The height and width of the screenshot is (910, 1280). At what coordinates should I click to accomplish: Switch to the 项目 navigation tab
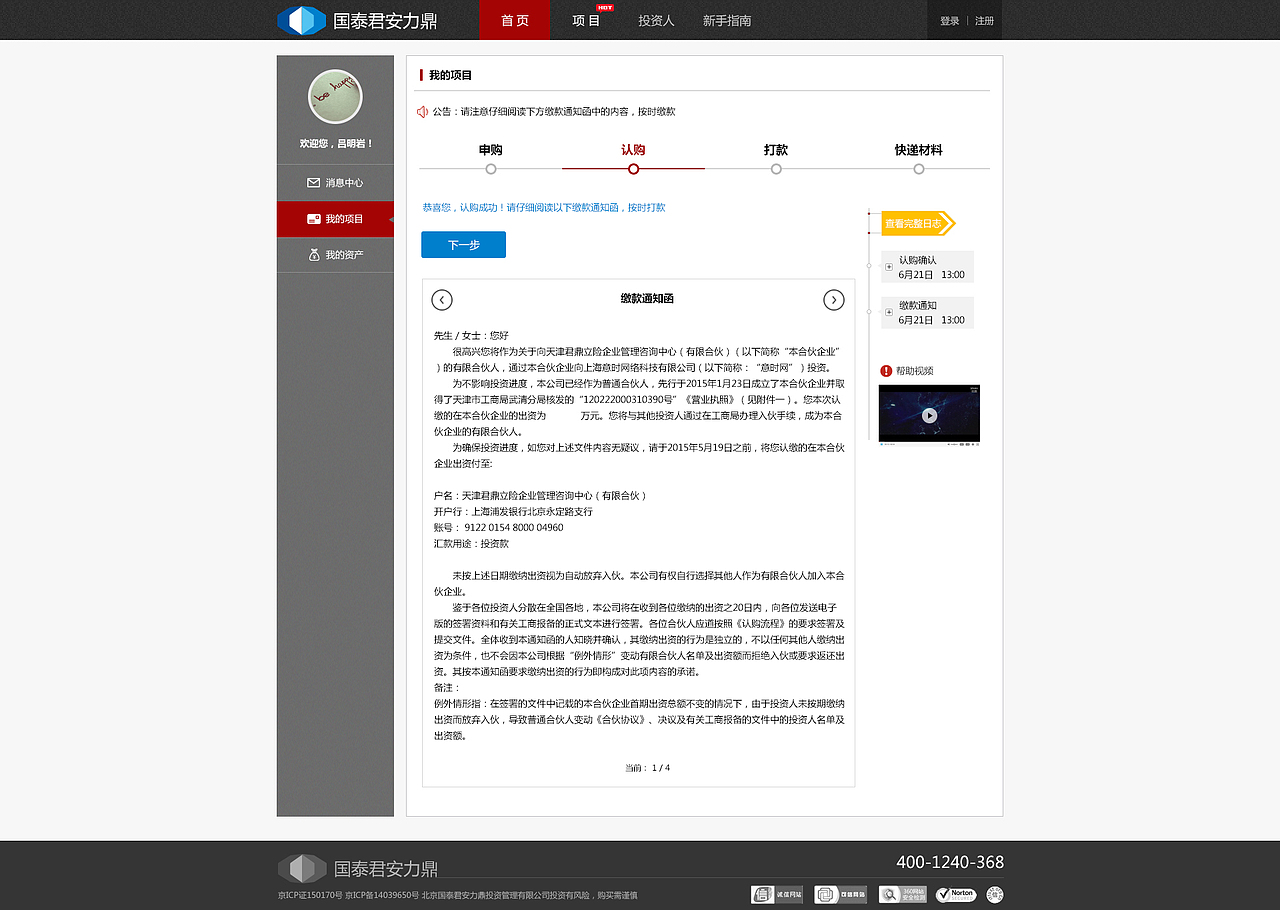click(x=587, y=20)
